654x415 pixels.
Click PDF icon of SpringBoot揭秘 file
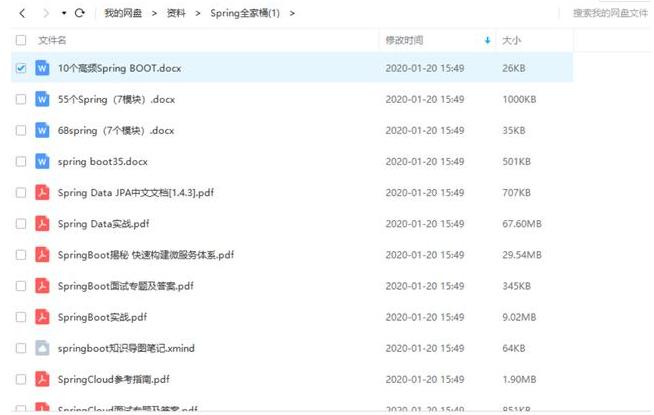[42, 255]
